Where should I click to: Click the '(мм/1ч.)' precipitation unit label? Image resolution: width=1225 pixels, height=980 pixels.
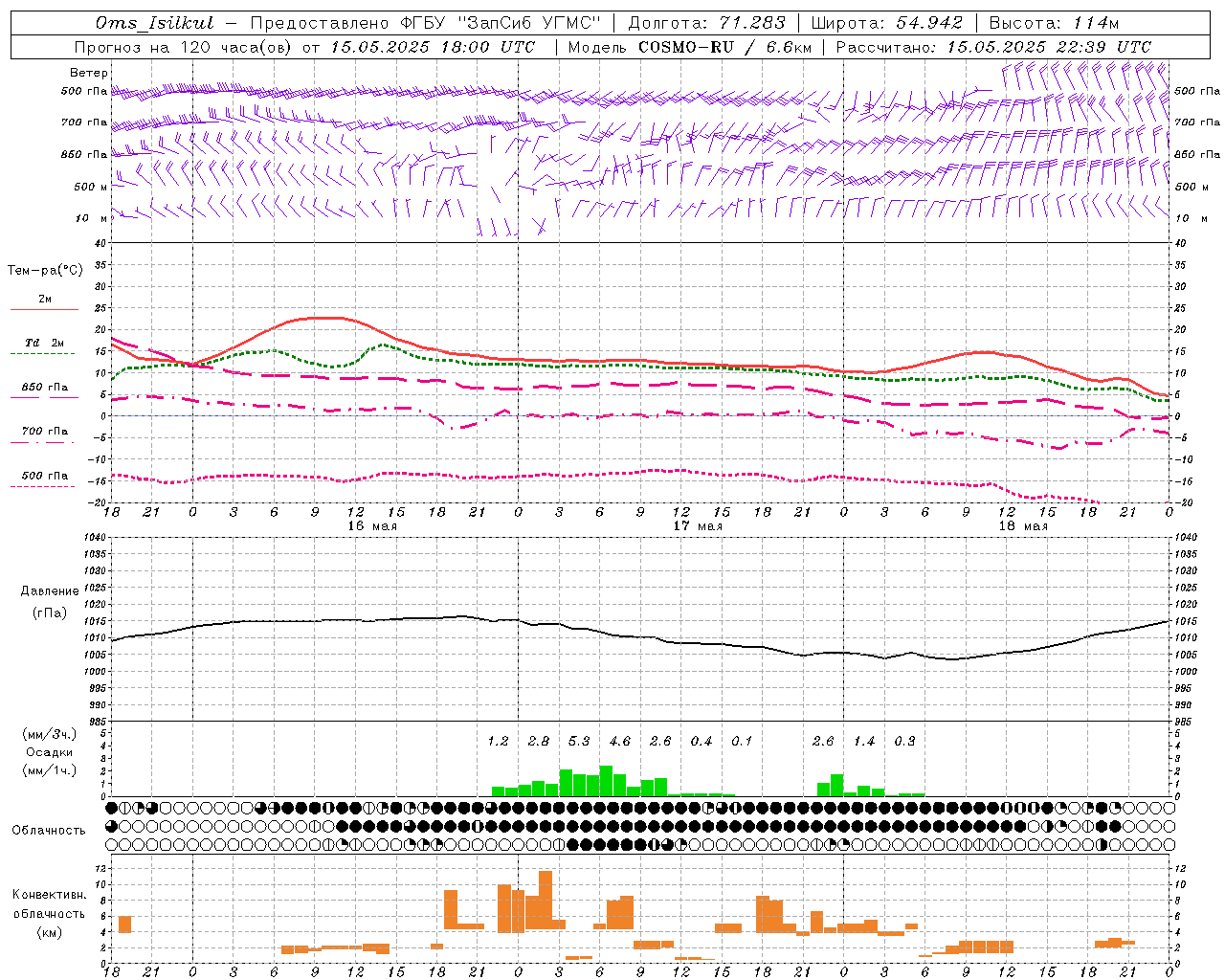click(x=50, y=770)
